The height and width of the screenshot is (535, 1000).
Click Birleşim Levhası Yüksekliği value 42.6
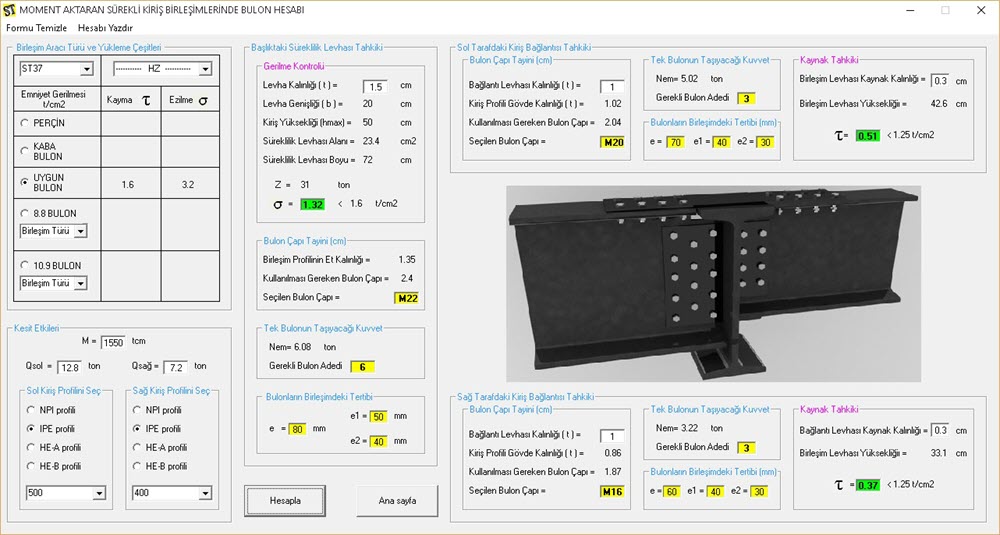coord(939,103)
